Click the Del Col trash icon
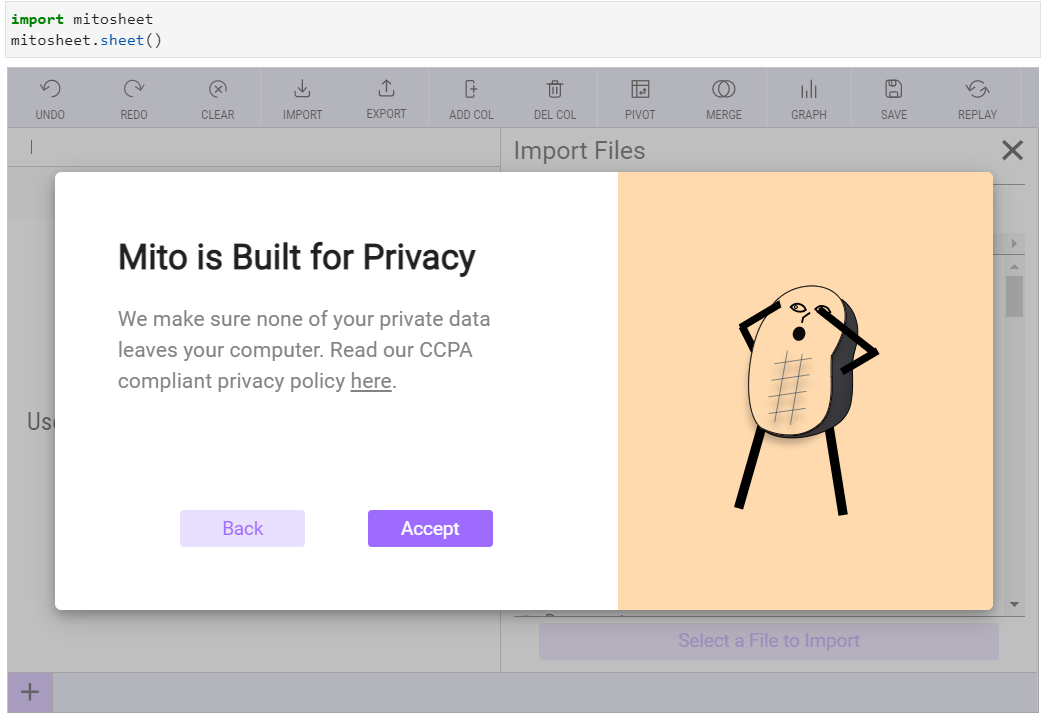This screenshot has height=719, width=1047. pyautogui.click(x=555, y=90)
